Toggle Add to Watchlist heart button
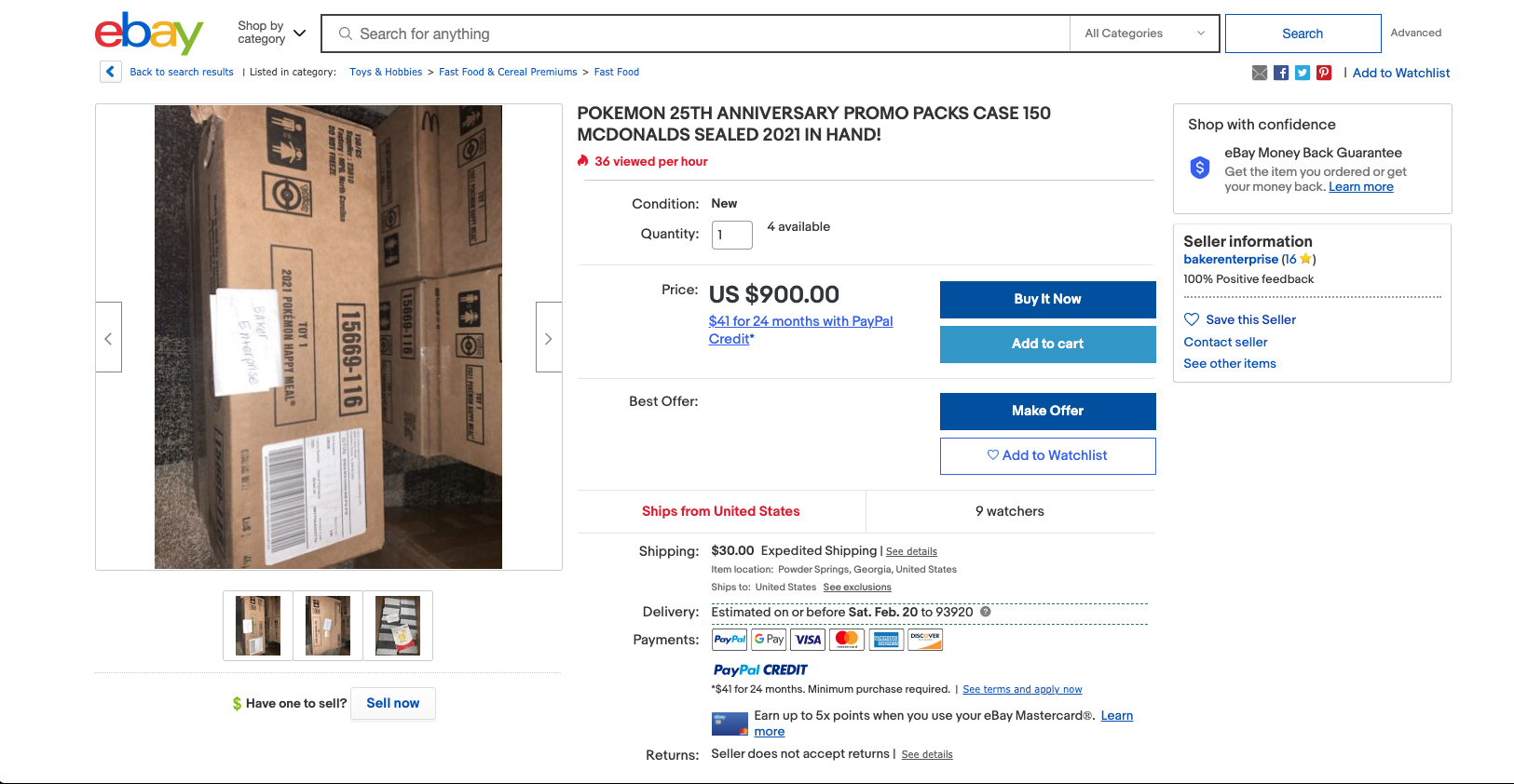Viewport: 1514px width, 784px height. point(1047,455)
